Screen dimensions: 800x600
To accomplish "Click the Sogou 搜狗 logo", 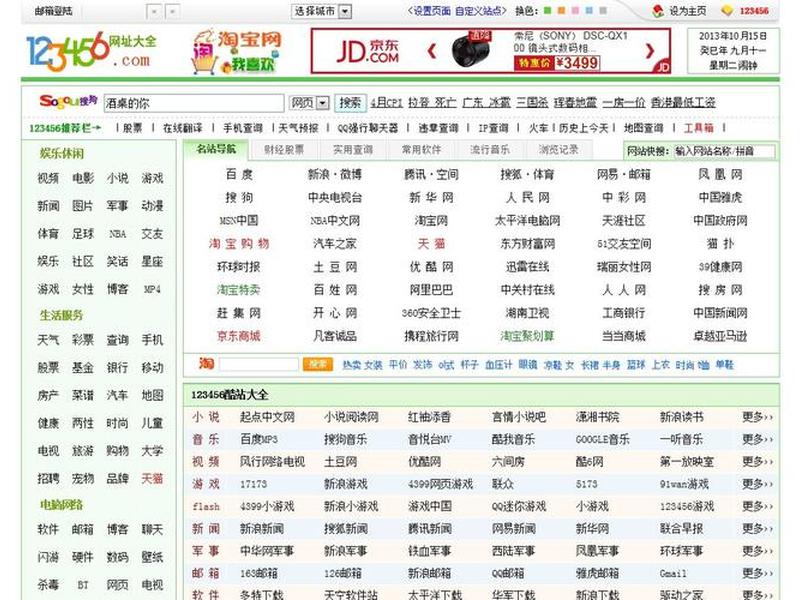I will [67, 102].
